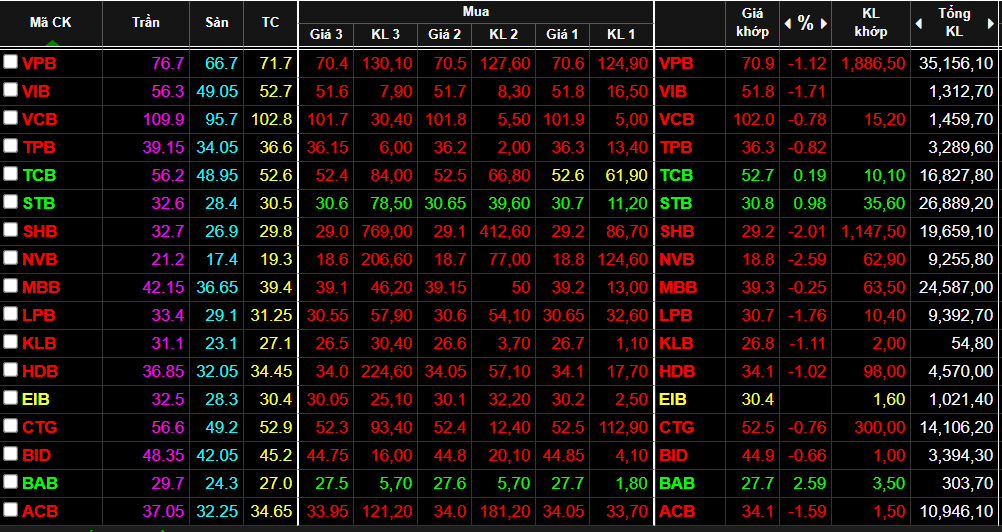1002x532 pixels.
Task: Mark the EIB stock checkbox
Action: coord(10,398)
